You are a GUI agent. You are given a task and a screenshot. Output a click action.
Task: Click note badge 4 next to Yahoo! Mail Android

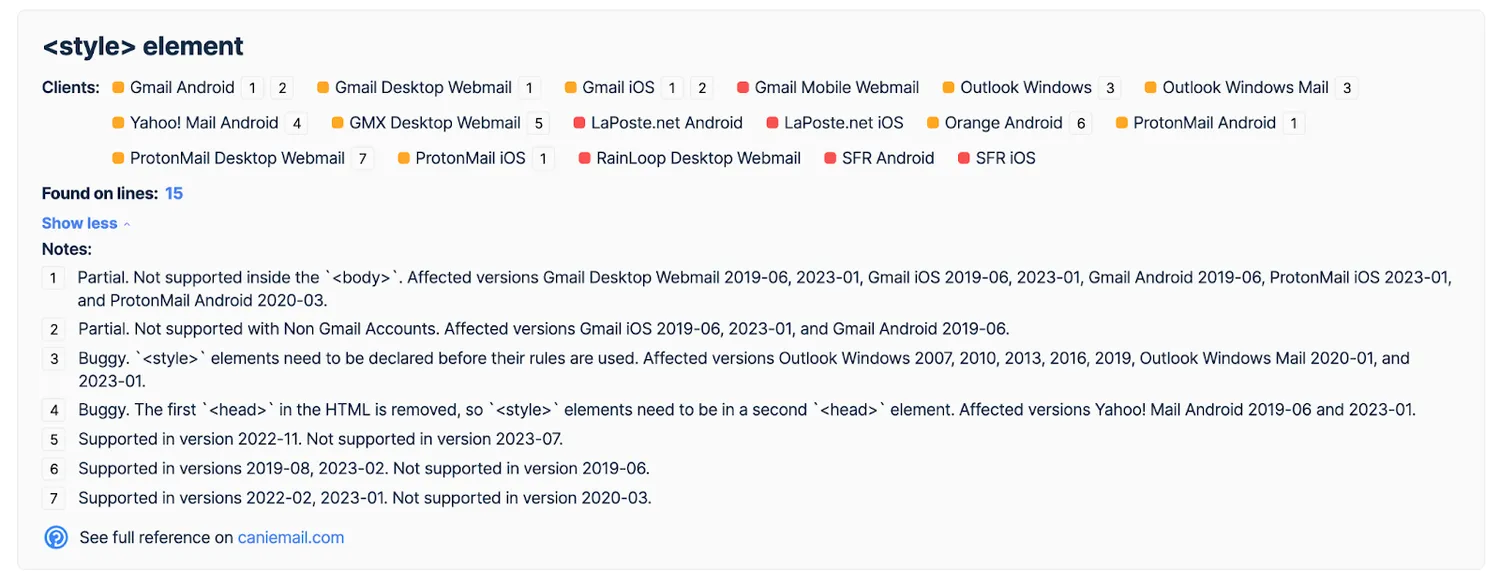[295, 123]
